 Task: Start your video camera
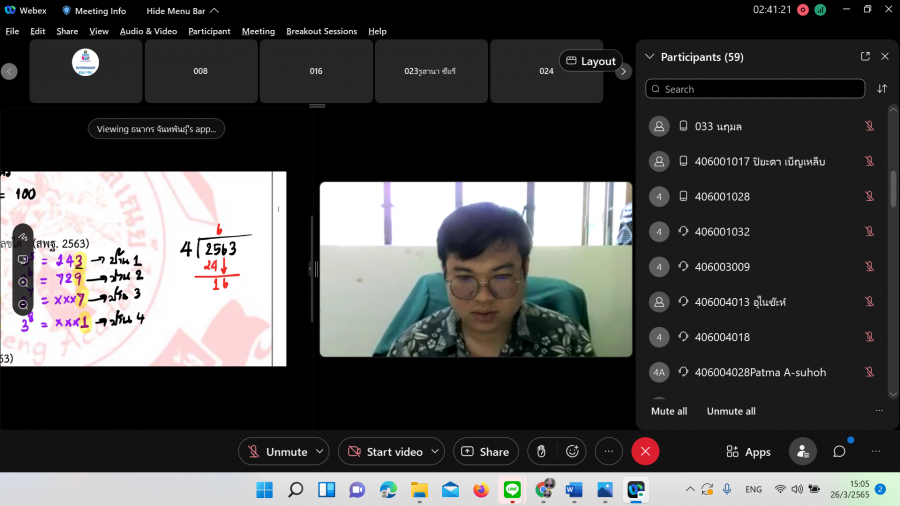(385, 452)
